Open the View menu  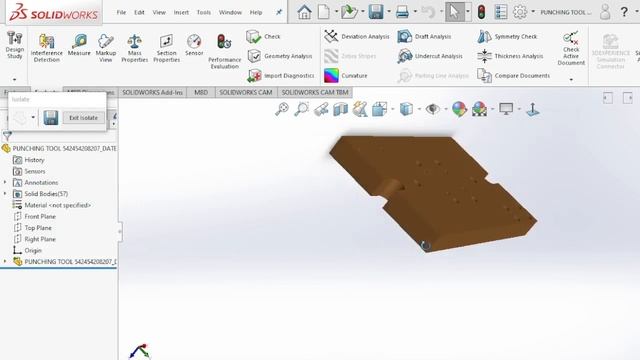159,13
